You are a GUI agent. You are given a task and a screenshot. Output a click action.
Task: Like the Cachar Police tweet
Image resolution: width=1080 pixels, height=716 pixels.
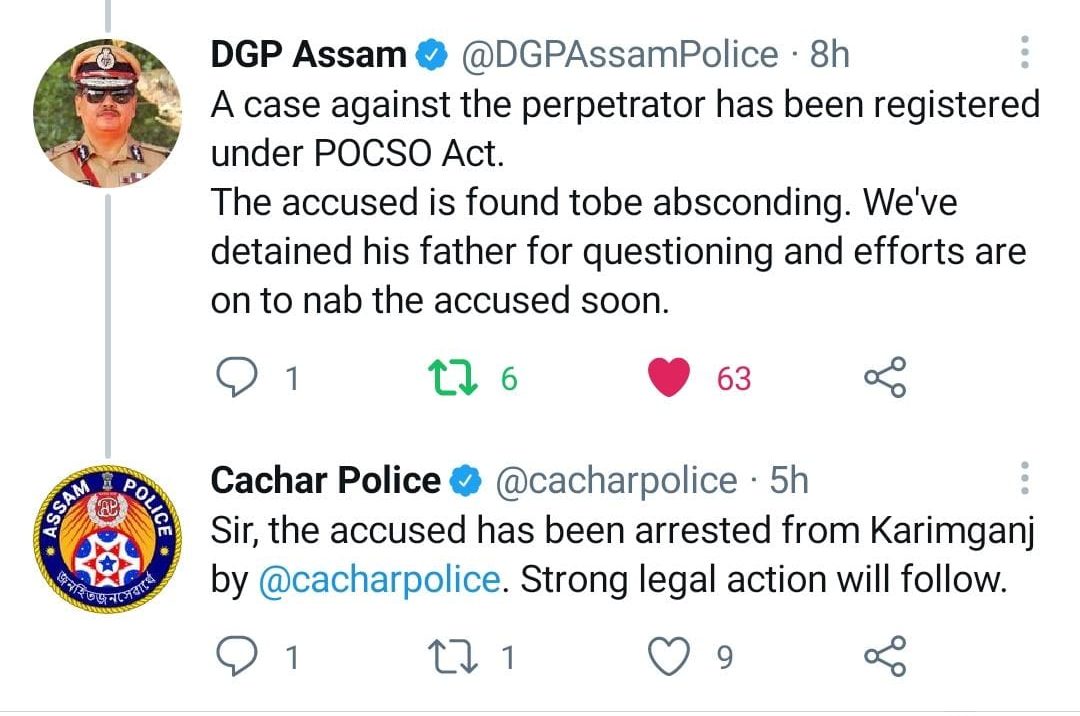click(669, 656)
